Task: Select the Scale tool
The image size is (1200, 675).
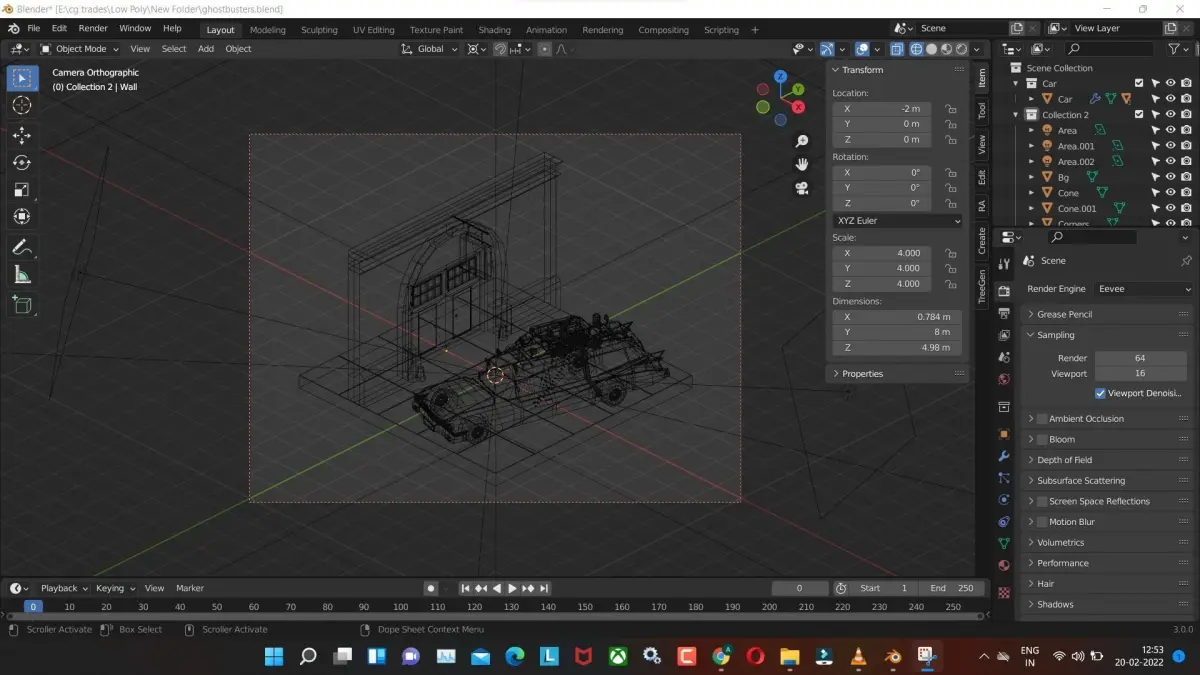Action: 22,189
